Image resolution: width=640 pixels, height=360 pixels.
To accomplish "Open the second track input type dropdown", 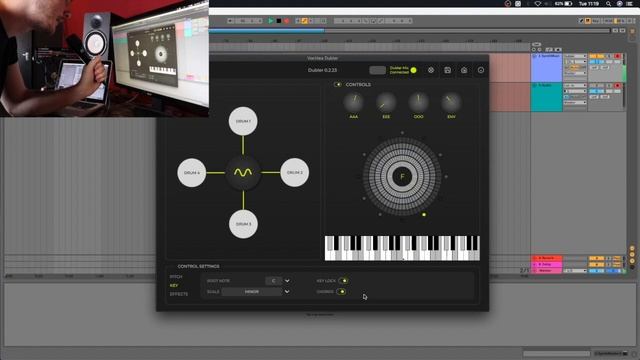I will [576, 86].
